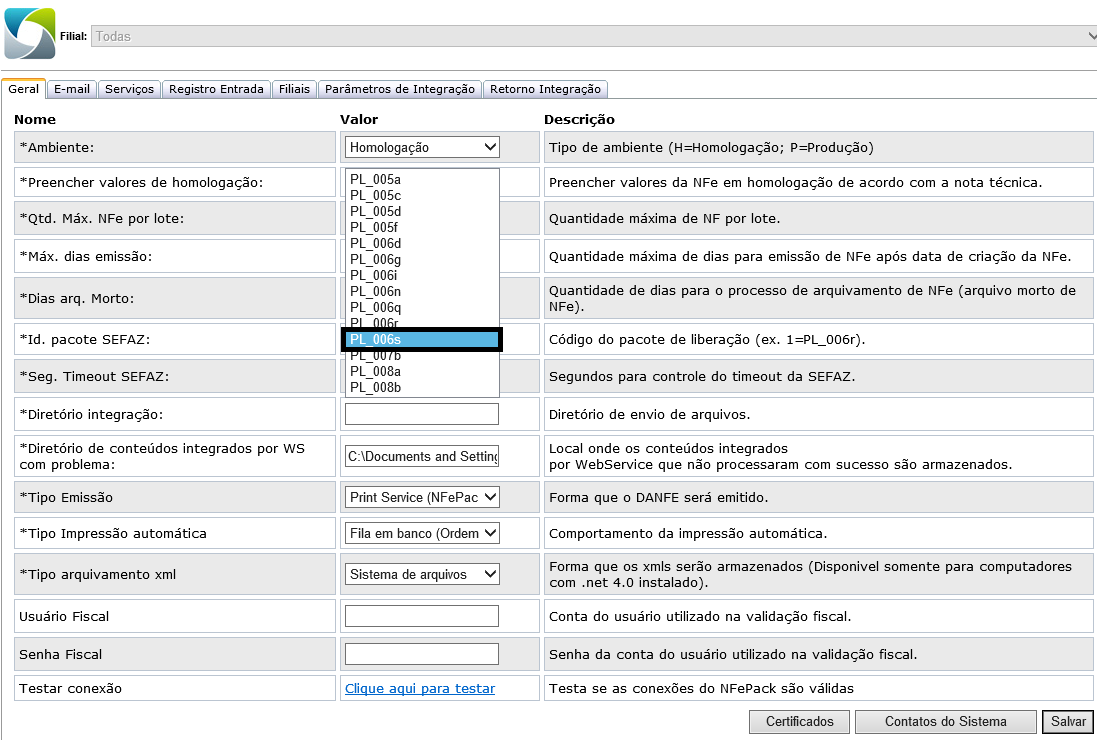The image size is (1097, 740).
Task: Go to Registro Entrada tab
Action: pos(216,89)
